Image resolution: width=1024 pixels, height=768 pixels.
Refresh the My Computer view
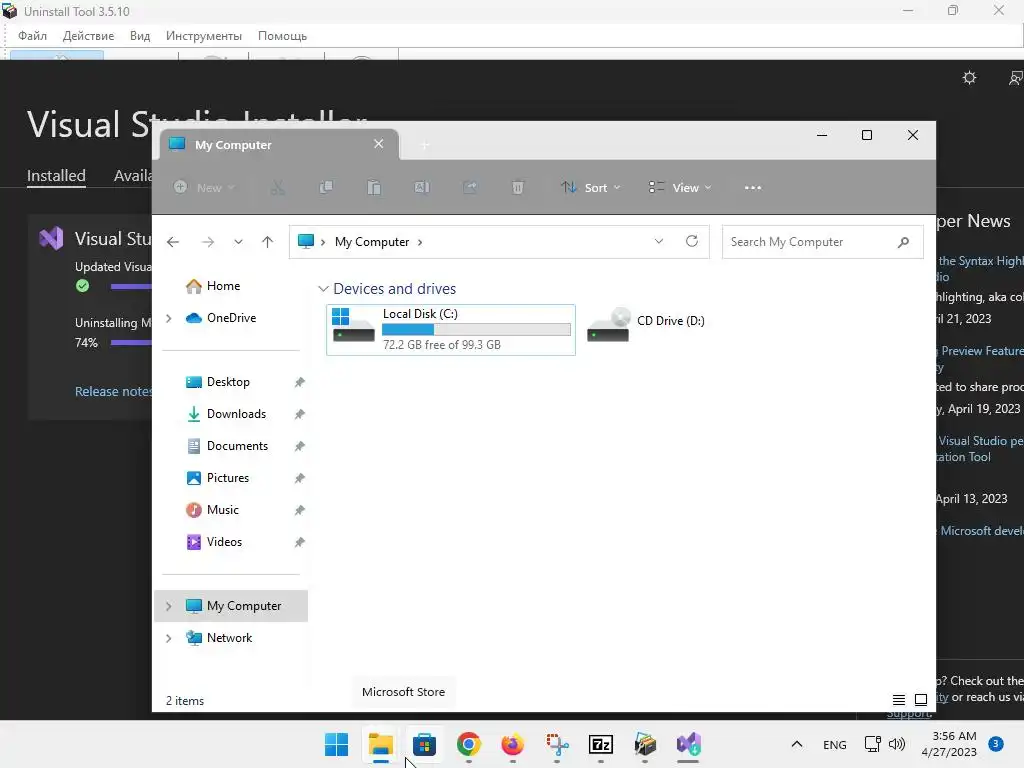click(692, 242)
